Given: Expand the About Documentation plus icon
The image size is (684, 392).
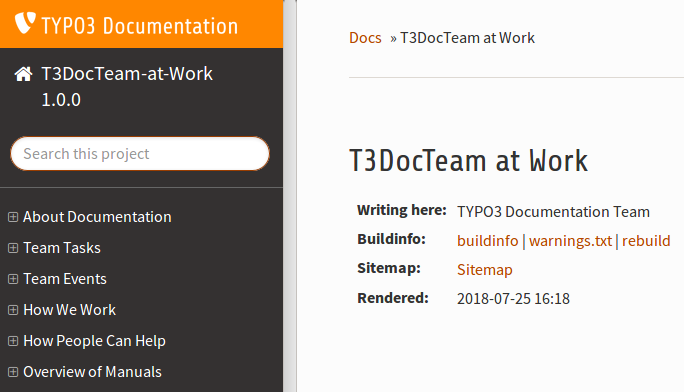Looking at the screenshot, I should (13, 217).
